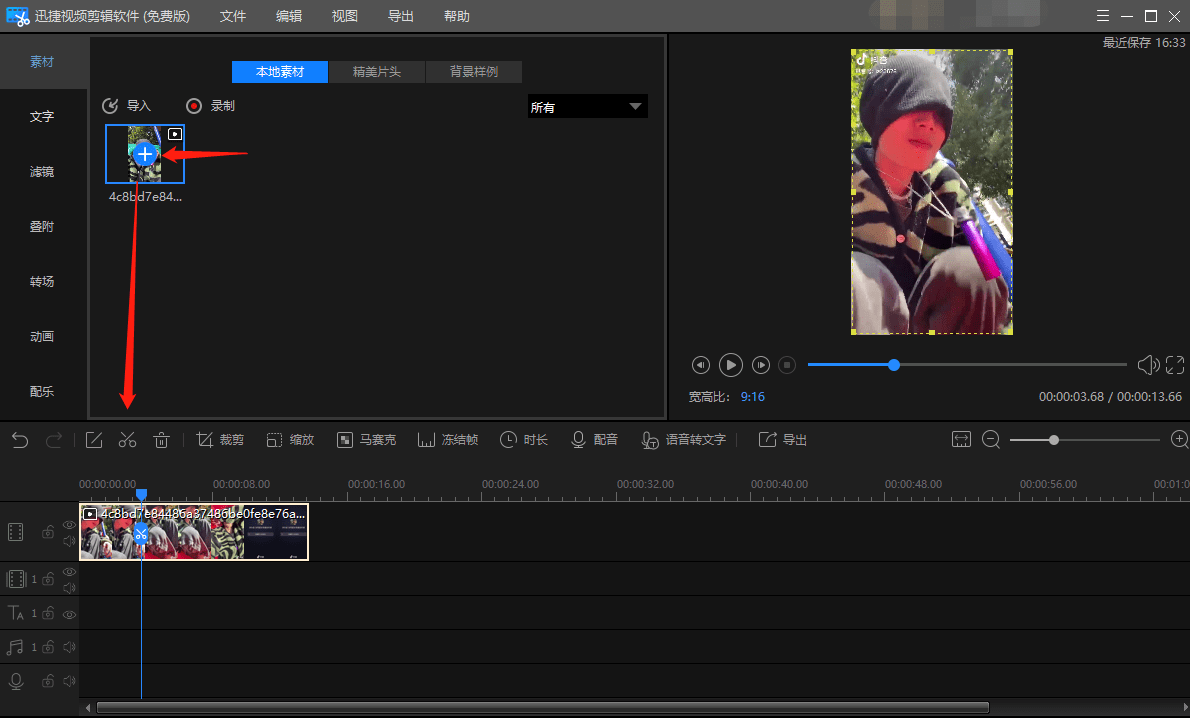This screenshot has width=1190, height=718.
Task: Click the 录制 record button
Action: 210,105
